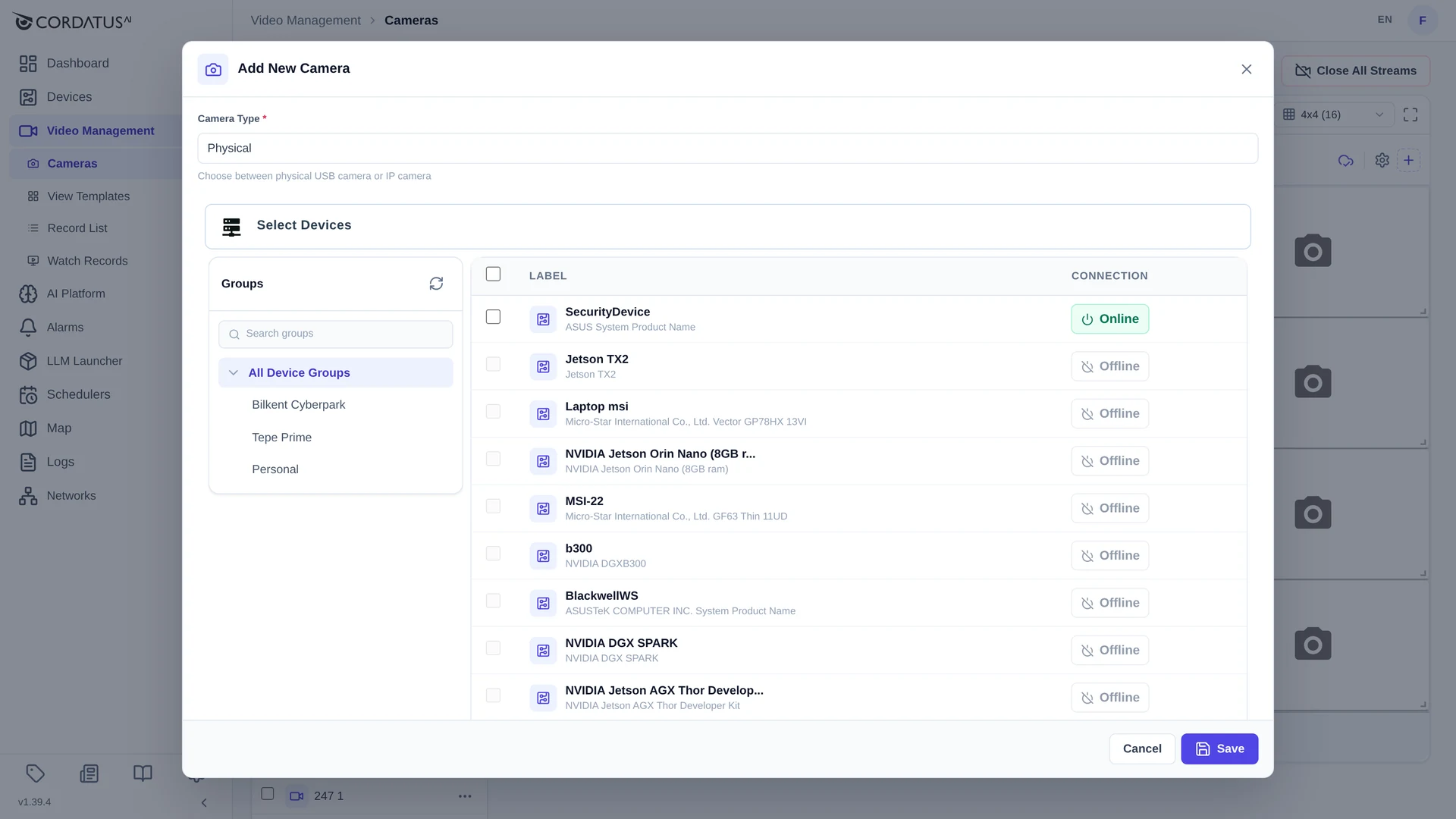Check the b300 checkbox

pos(493,554)
